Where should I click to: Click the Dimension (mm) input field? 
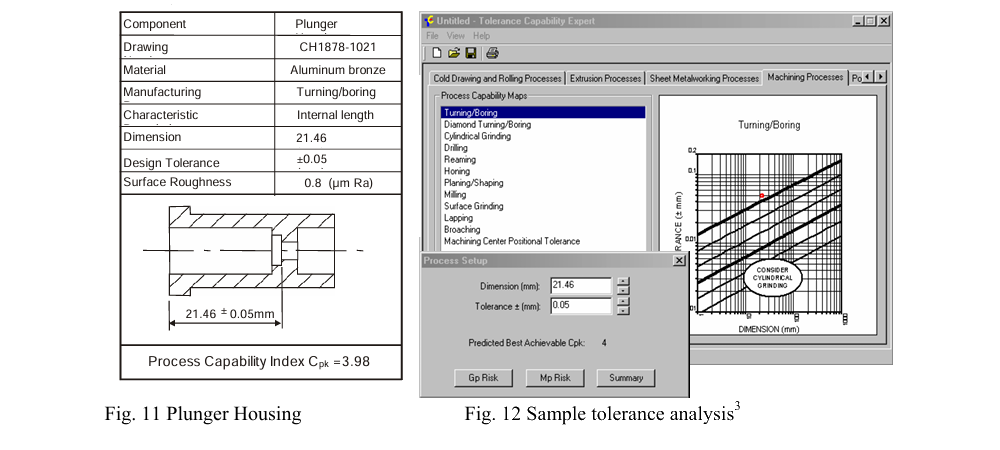[581, 286]
